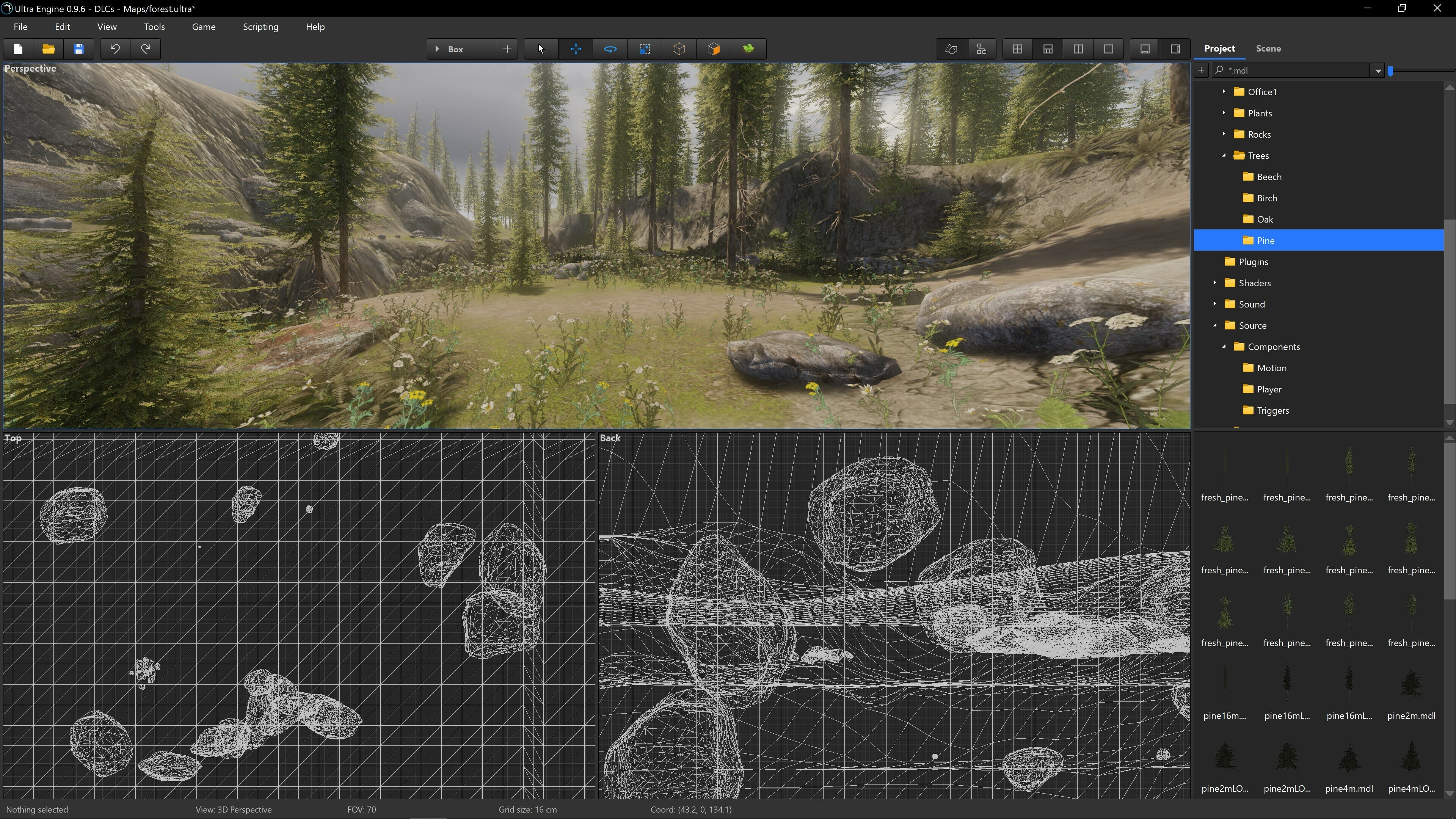Expand the Shaders folder
1456x819 pixels.
click(x=1214, y=282)
